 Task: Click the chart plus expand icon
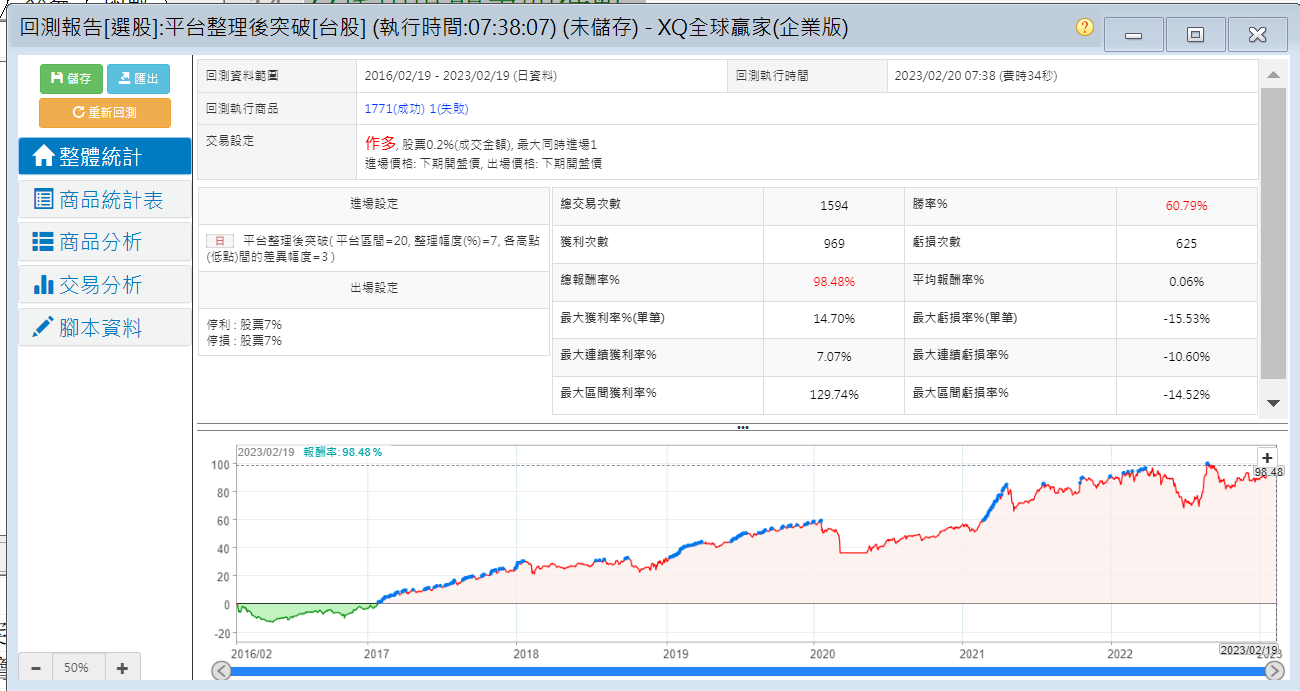(x=1268, y=457)
